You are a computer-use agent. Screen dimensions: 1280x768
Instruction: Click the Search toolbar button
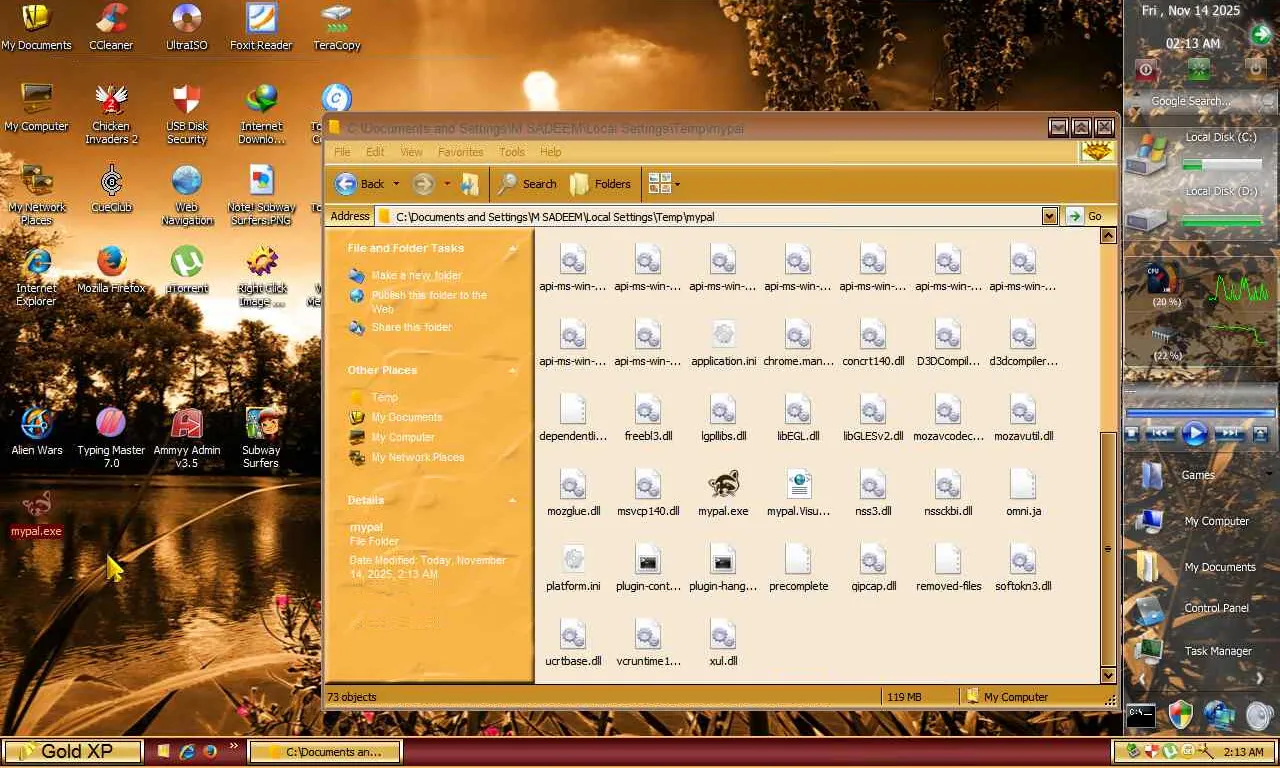(x=527, y=184)
